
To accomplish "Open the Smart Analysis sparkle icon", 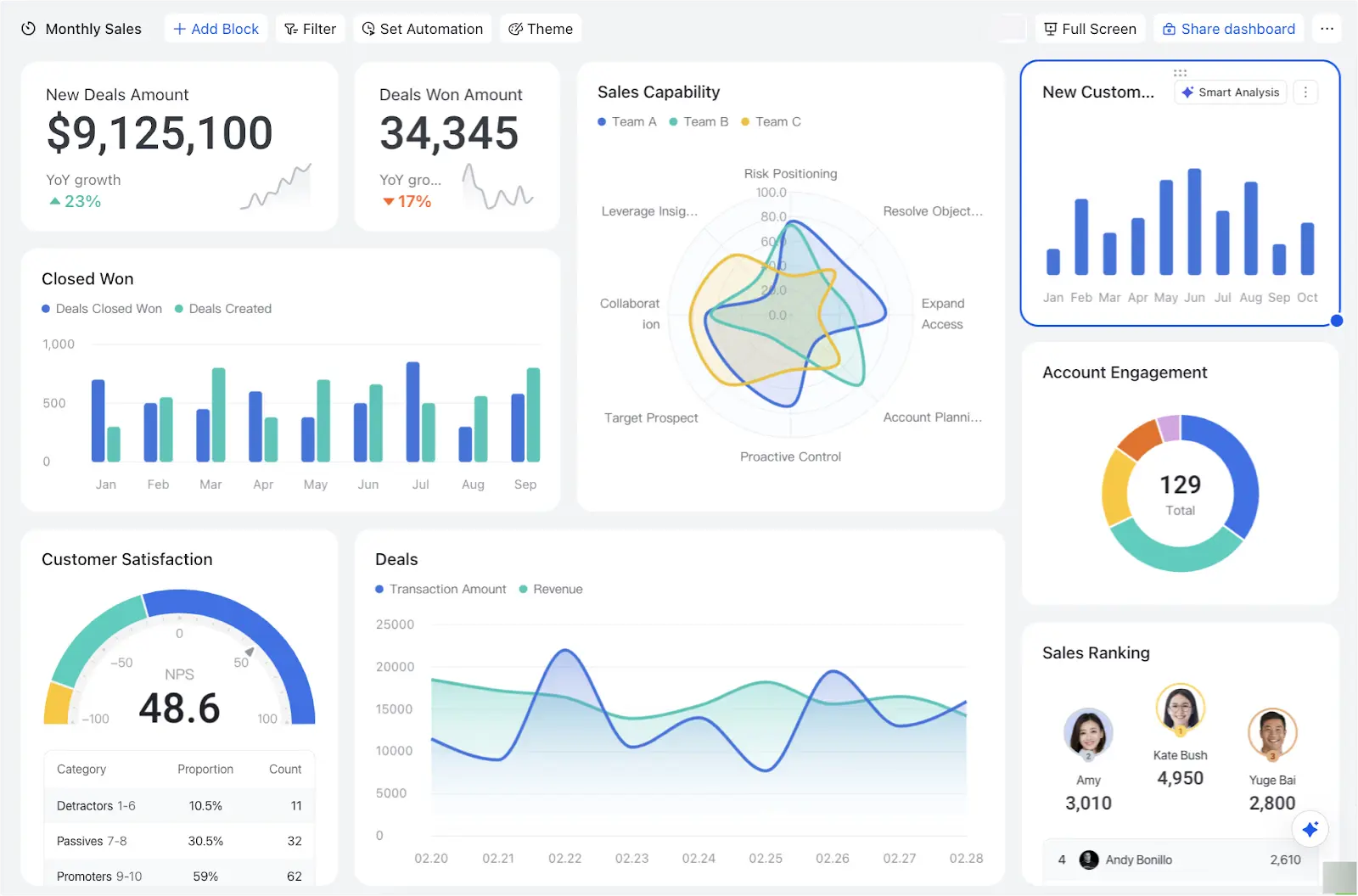I will click(x=1187, y=92).
